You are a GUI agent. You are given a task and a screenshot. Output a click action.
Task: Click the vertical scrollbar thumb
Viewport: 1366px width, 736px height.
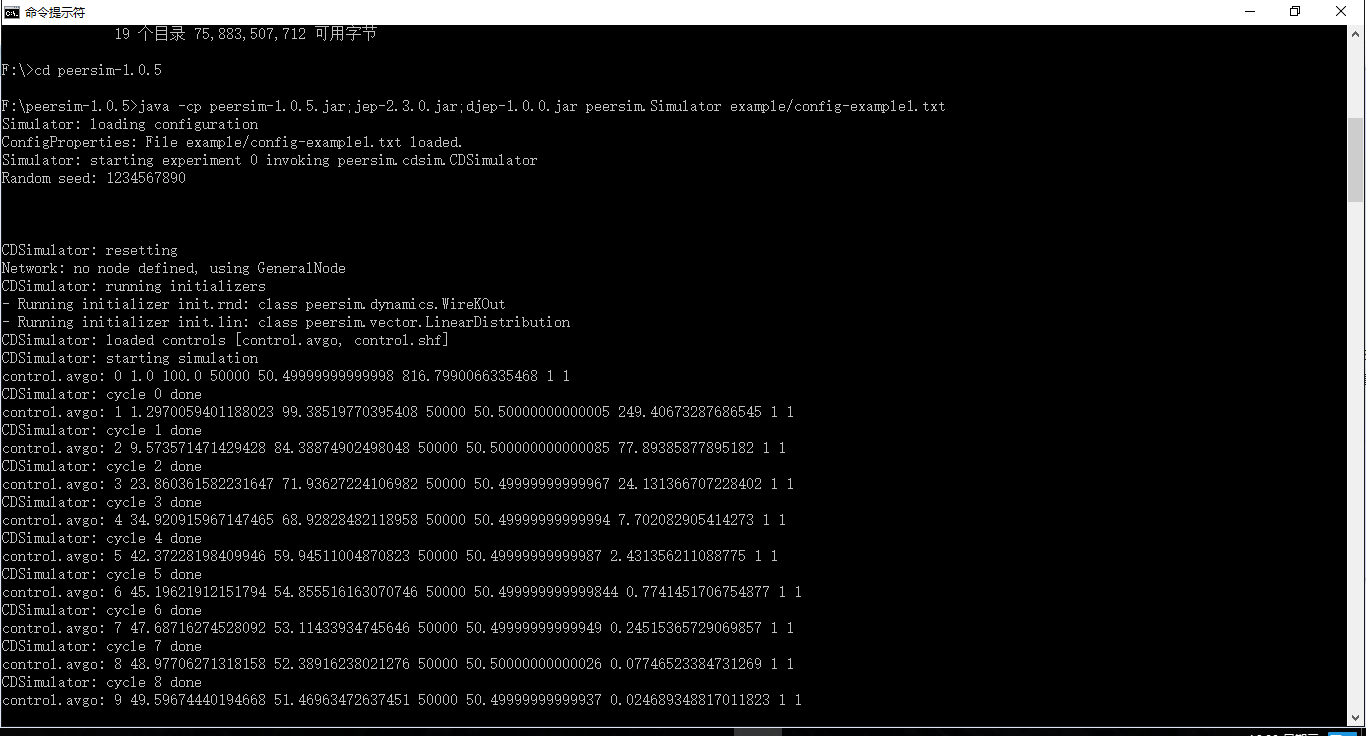tap(1356, 159)
